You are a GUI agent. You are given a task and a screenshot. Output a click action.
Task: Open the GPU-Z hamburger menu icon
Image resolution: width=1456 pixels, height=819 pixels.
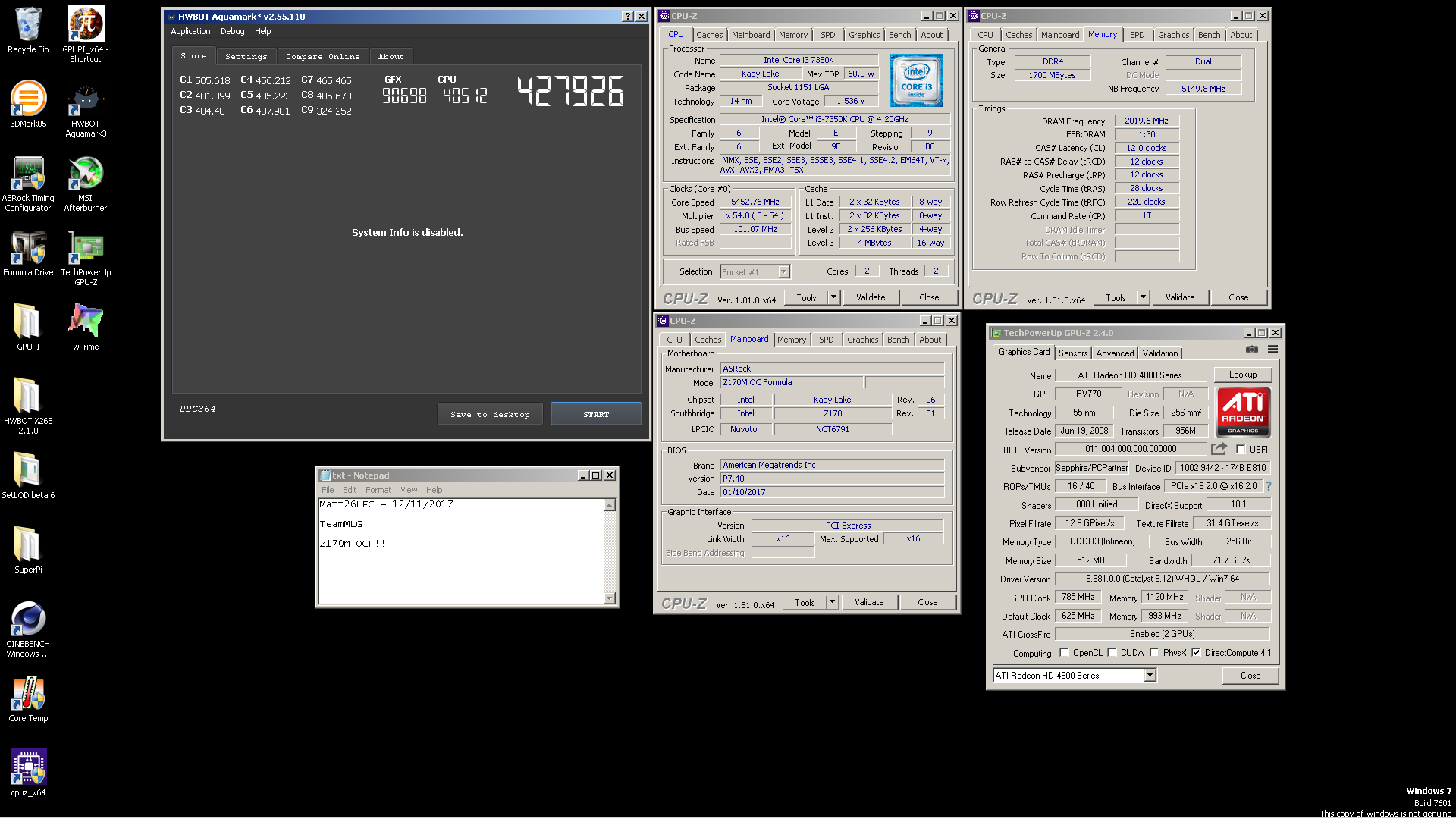click(1272, 349)
